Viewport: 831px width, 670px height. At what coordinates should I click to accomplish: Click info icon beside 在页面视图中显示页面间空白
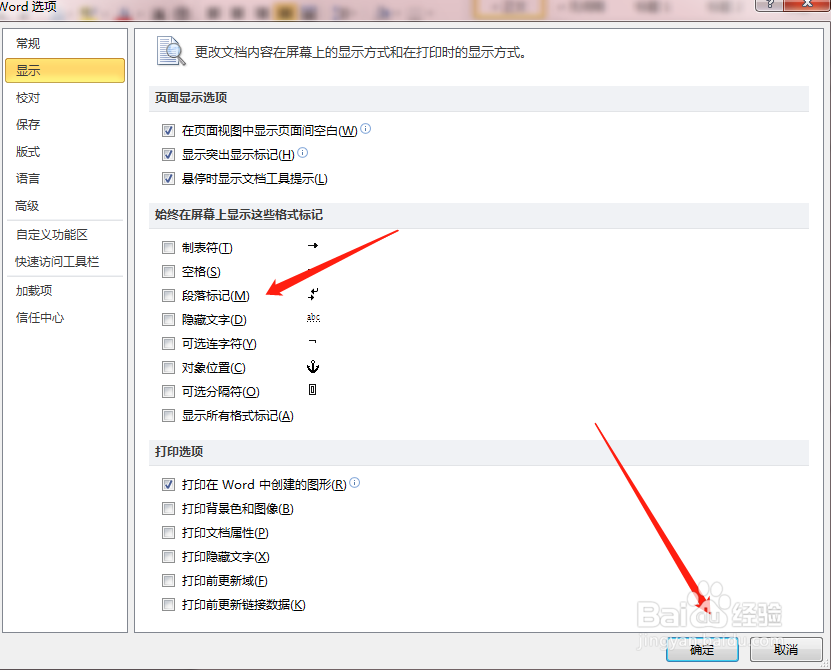click(x=366, y=129)
